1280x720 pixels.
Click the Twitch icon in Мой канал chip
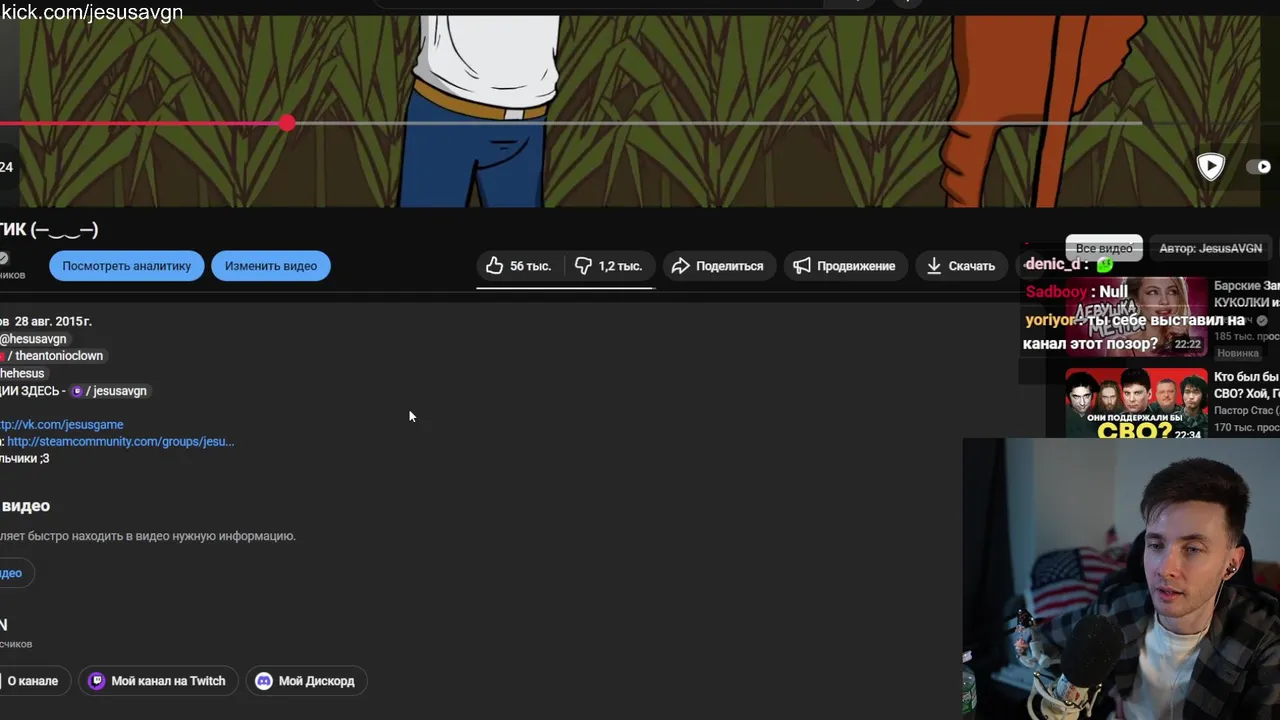point(97,681)
